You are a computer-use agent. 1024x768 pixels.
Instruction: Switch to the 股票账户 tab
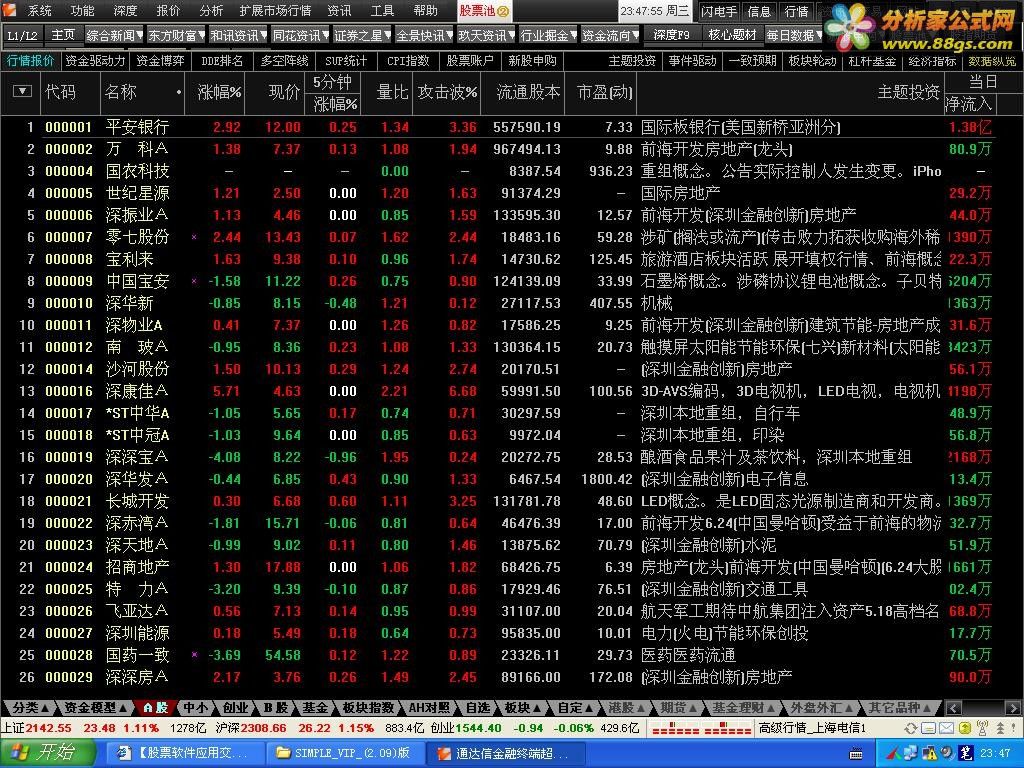pos(470,61)
